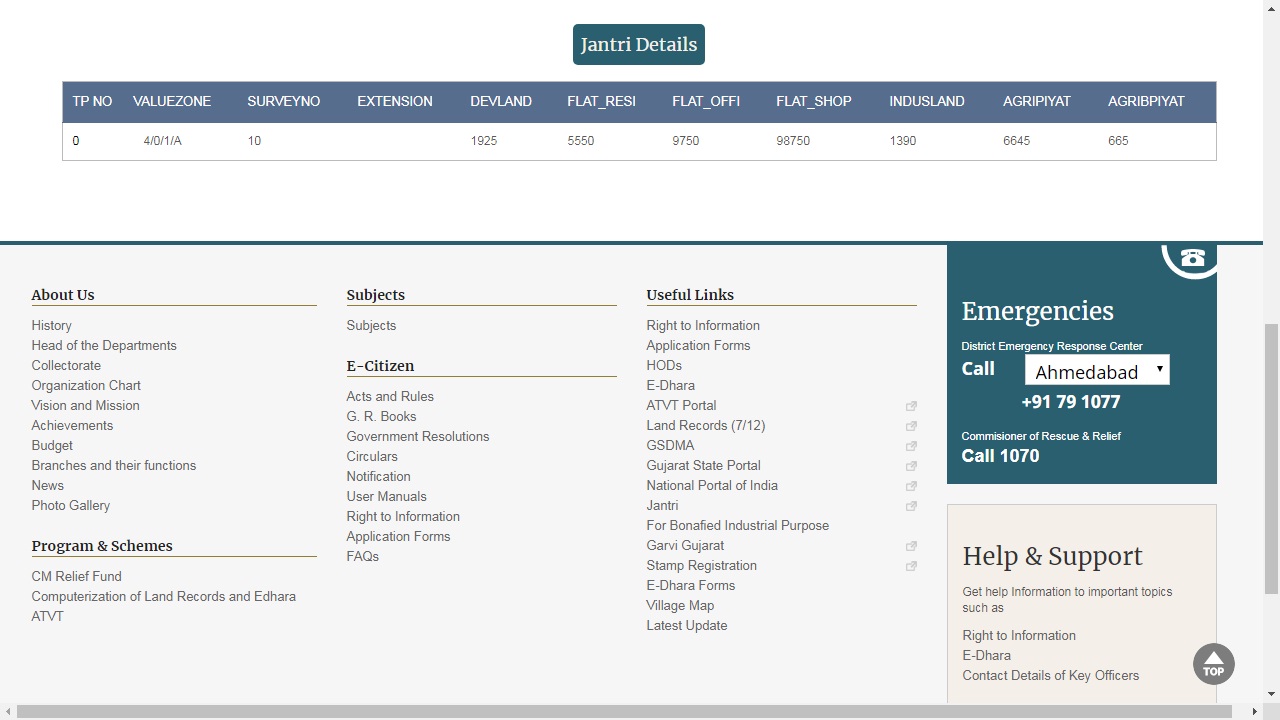
Task: Open the CM Relief Fund link
Action: (x=76, y=577)
